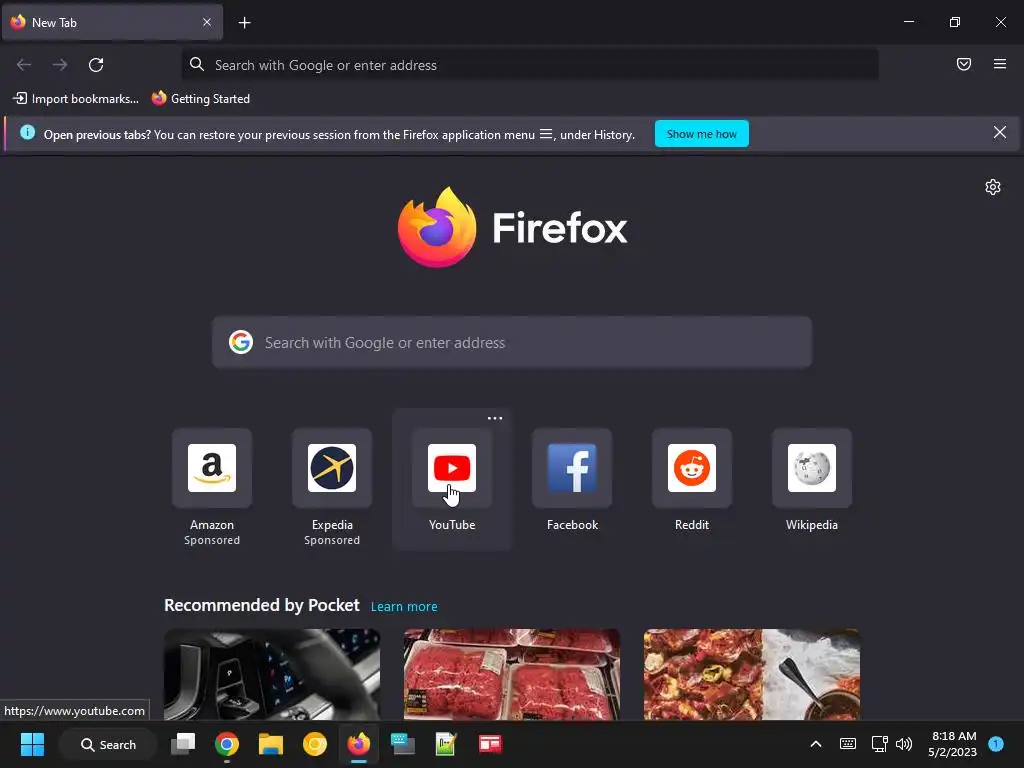Open the yellow circle app in taskbar
The height and width of the screenshot is (768, 1024).
coord(315,744)
